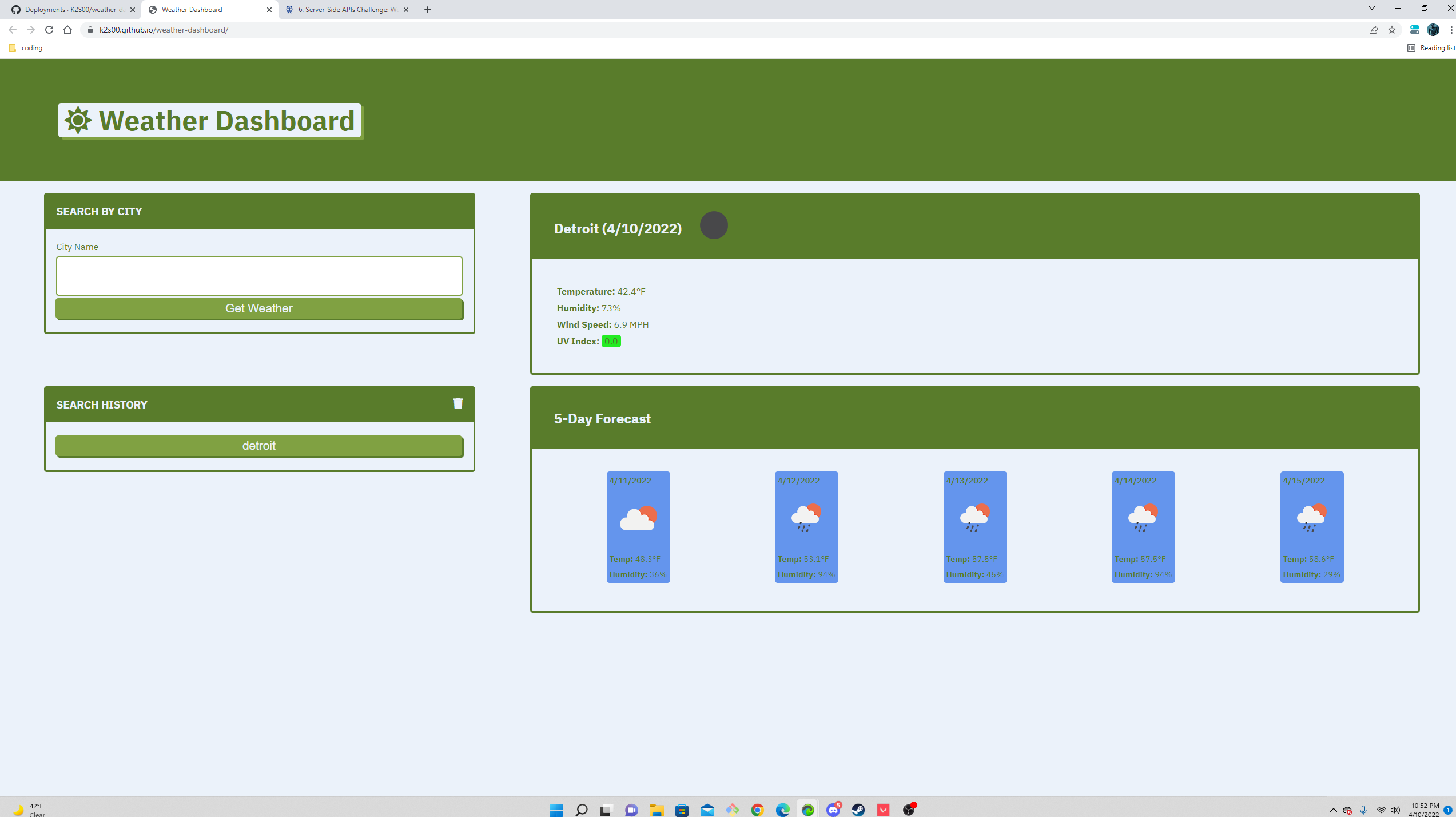This screenshot has width=1456, height=817.
Task: Open the Chrome profile avatar
Action: [1433, 30]
